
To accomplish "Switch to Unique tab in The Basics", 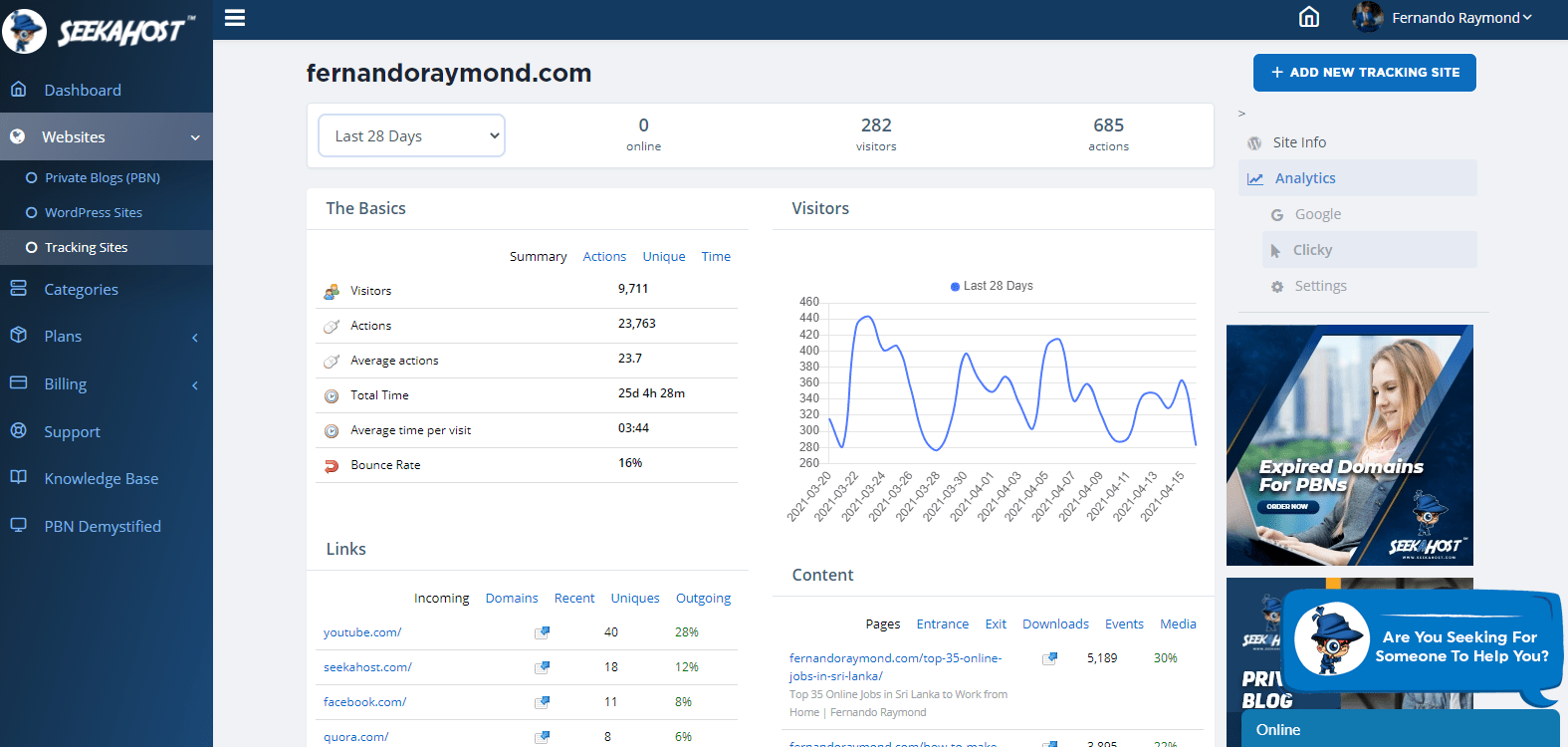I will coord(664,256).
